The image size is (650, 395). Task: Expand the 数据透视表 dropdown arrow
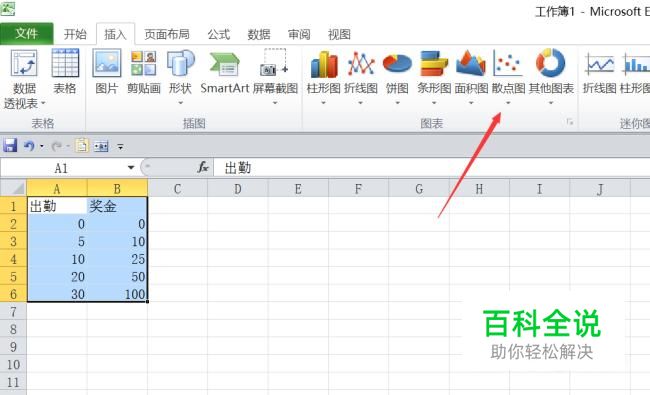tap(43, 103)
